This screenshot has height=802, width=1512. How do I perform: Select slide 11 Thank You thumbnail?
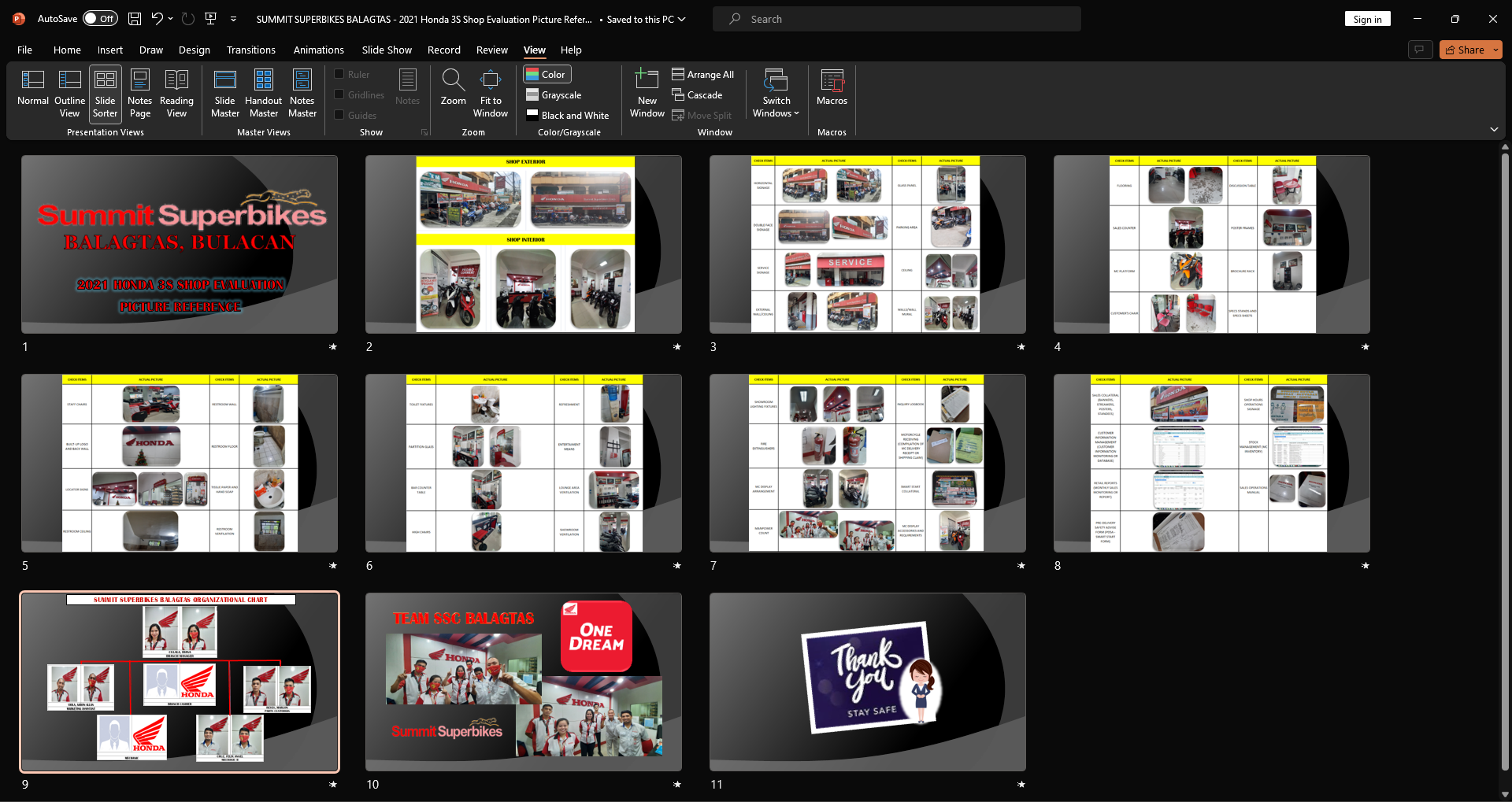[868, 682]
